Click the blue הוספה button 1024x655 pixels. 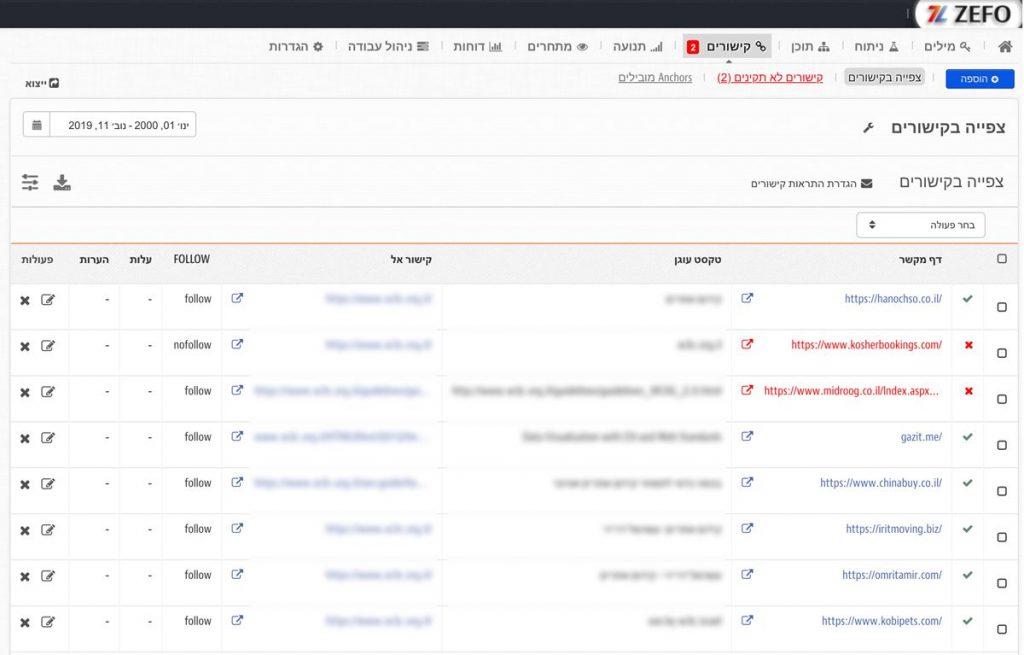pos(979,79)
